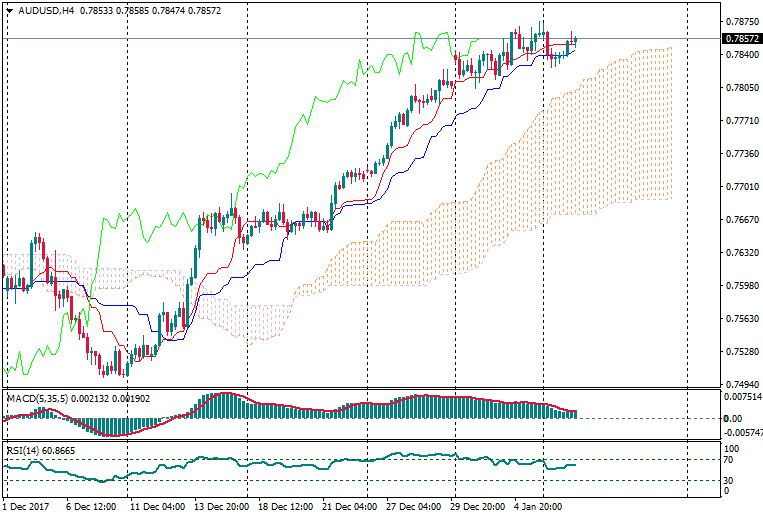The height and width of the screenshot is (518, 763).
Task: Click the 21 Dec 04:00 time label
Action: tap(350, 507)
